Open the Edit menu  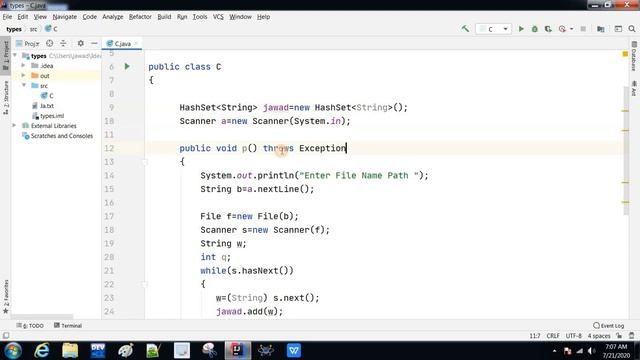(22, 17)
